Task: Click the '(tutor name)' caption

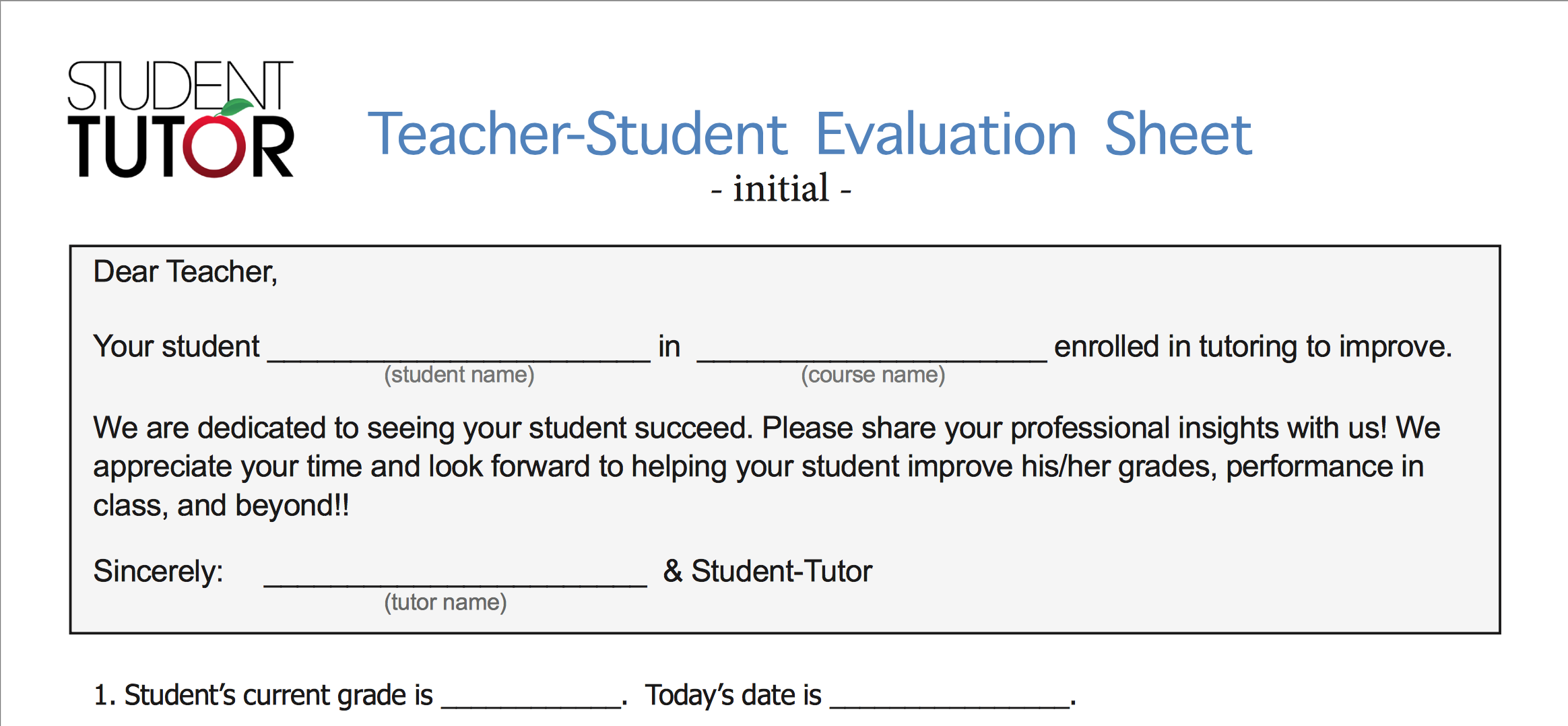Action: coord(445,602)
